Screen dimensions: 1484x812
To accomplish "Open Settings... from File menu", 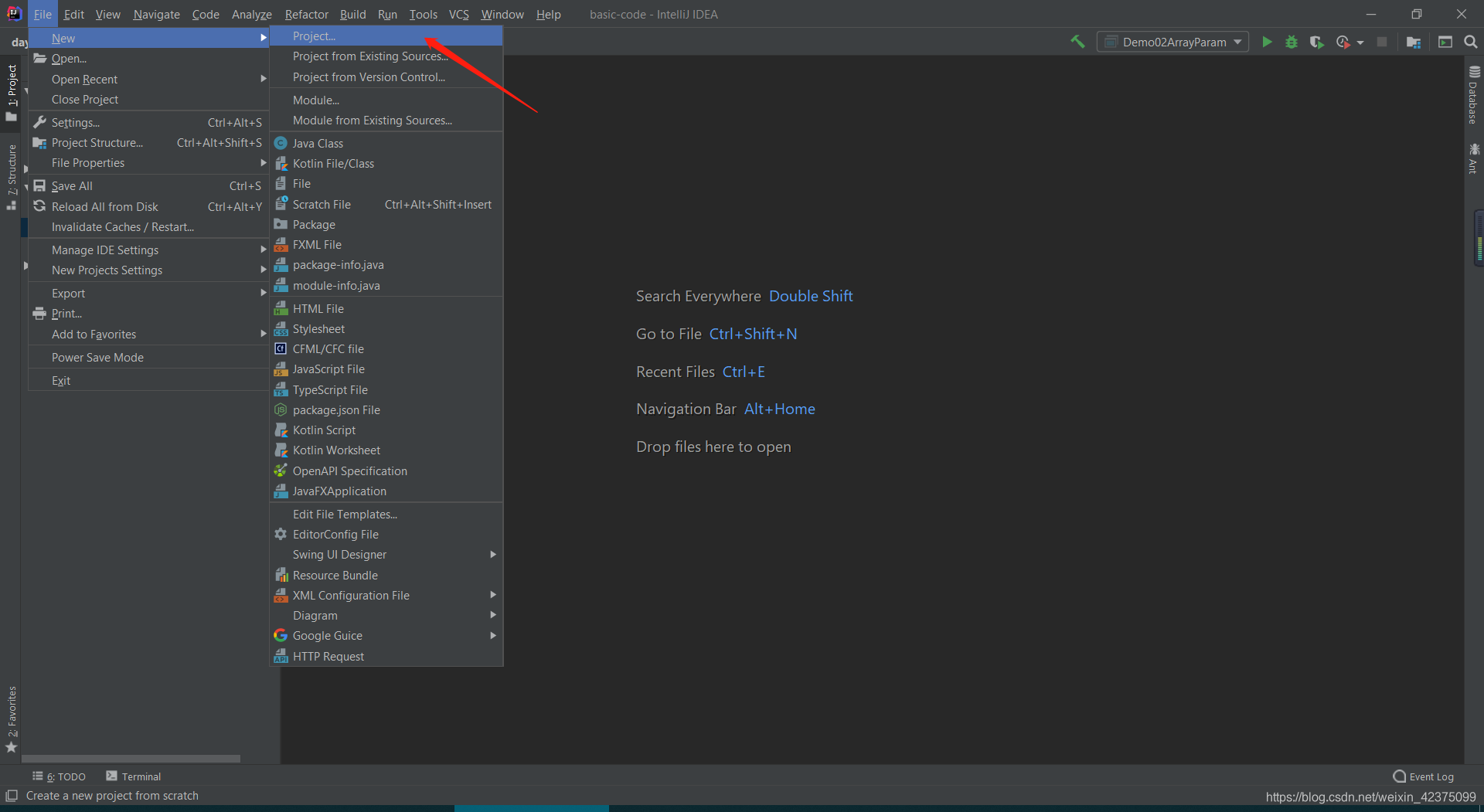I will (x=148, y=123).
